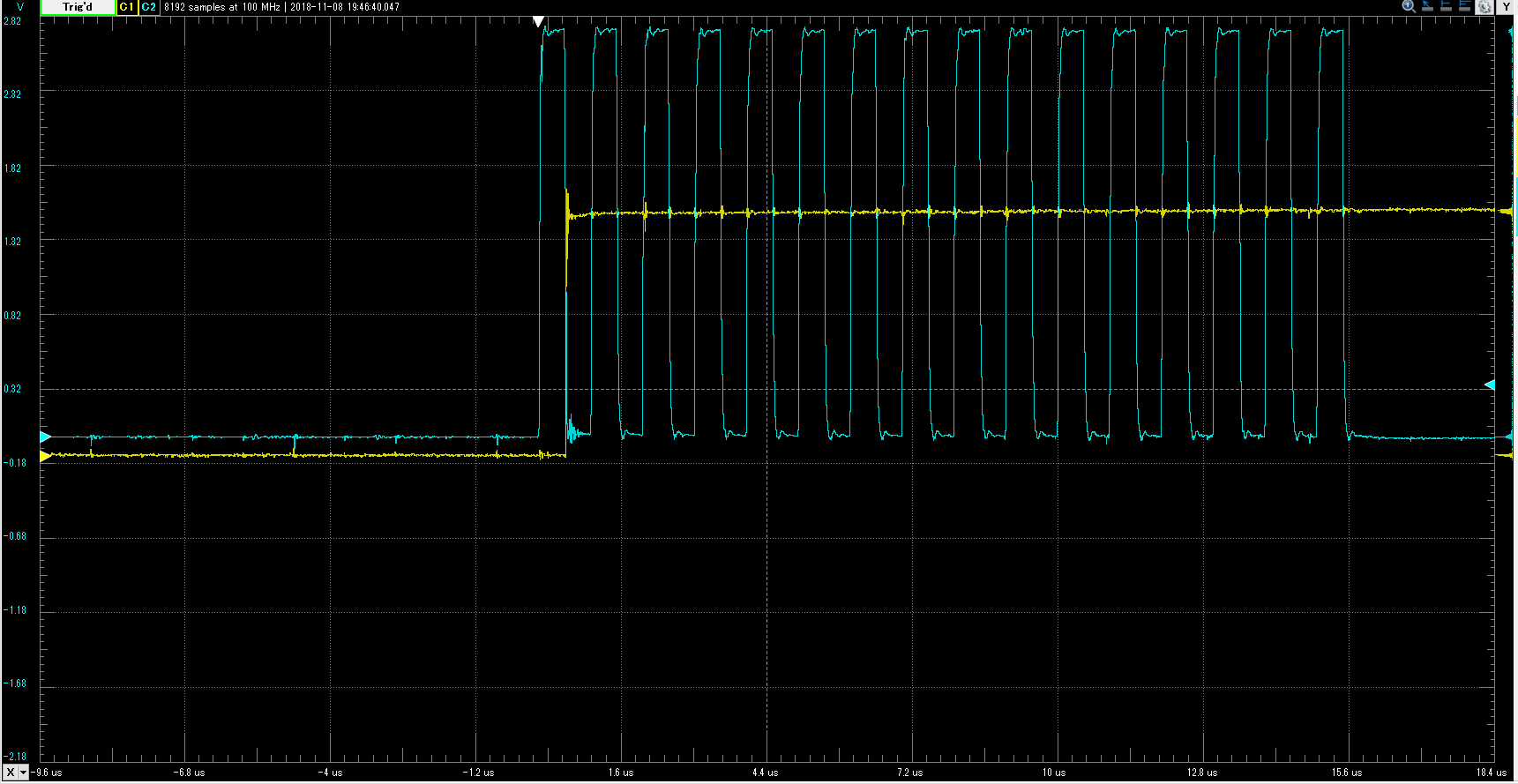Image resolution: width=1518 pixels, height=784 pixels.
Task: Click the yellow channel 1 zero marker
Action: pyautogui.click(x=46, y=456)
